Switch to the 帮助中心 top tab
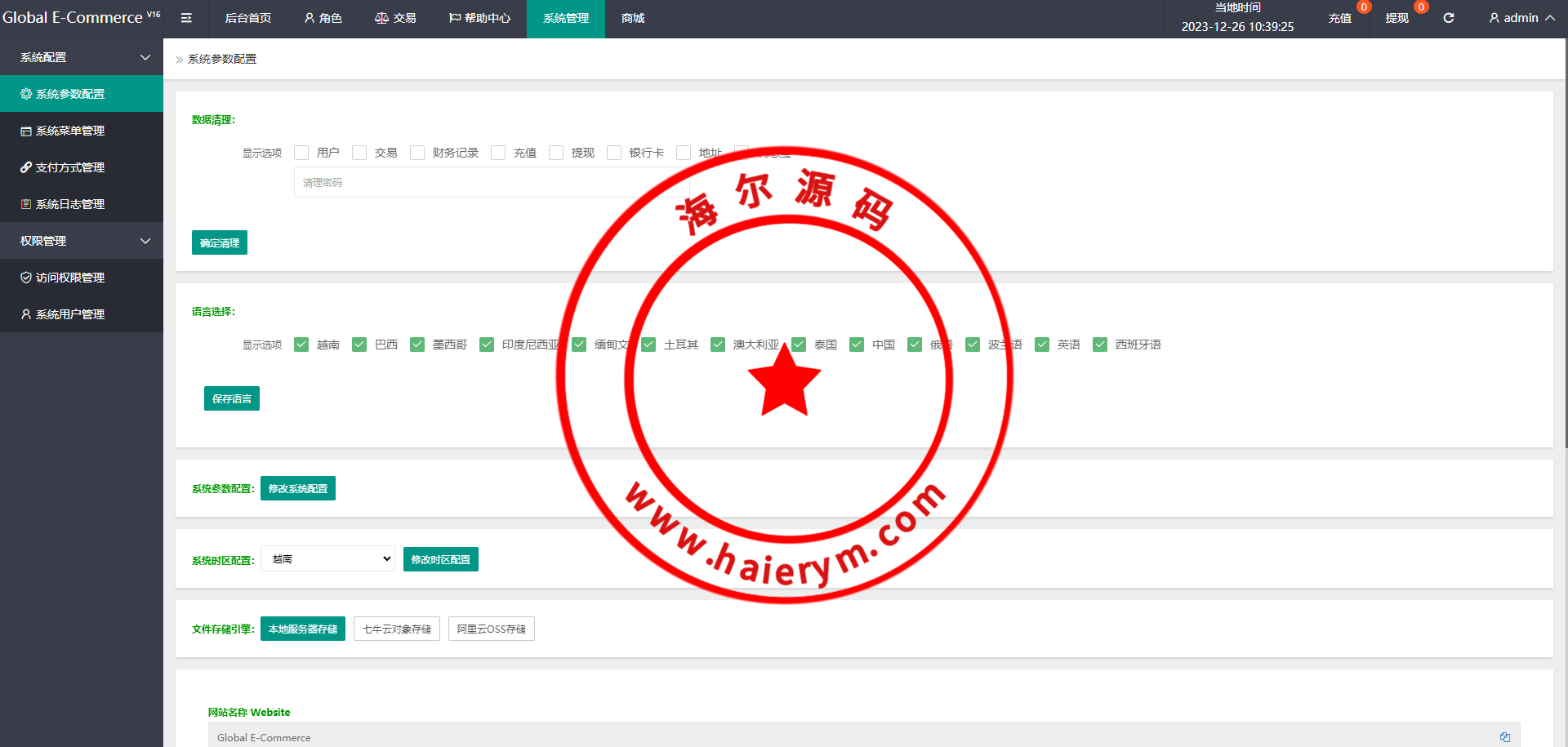1568x747 pixels. click(479, 18)
